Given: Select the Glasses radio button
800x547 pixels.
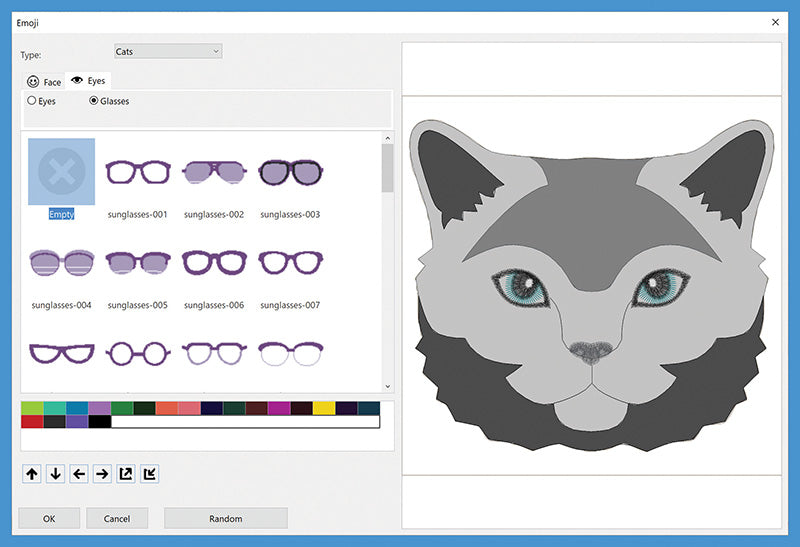Looking at the screenshot, I should [95, 101].
